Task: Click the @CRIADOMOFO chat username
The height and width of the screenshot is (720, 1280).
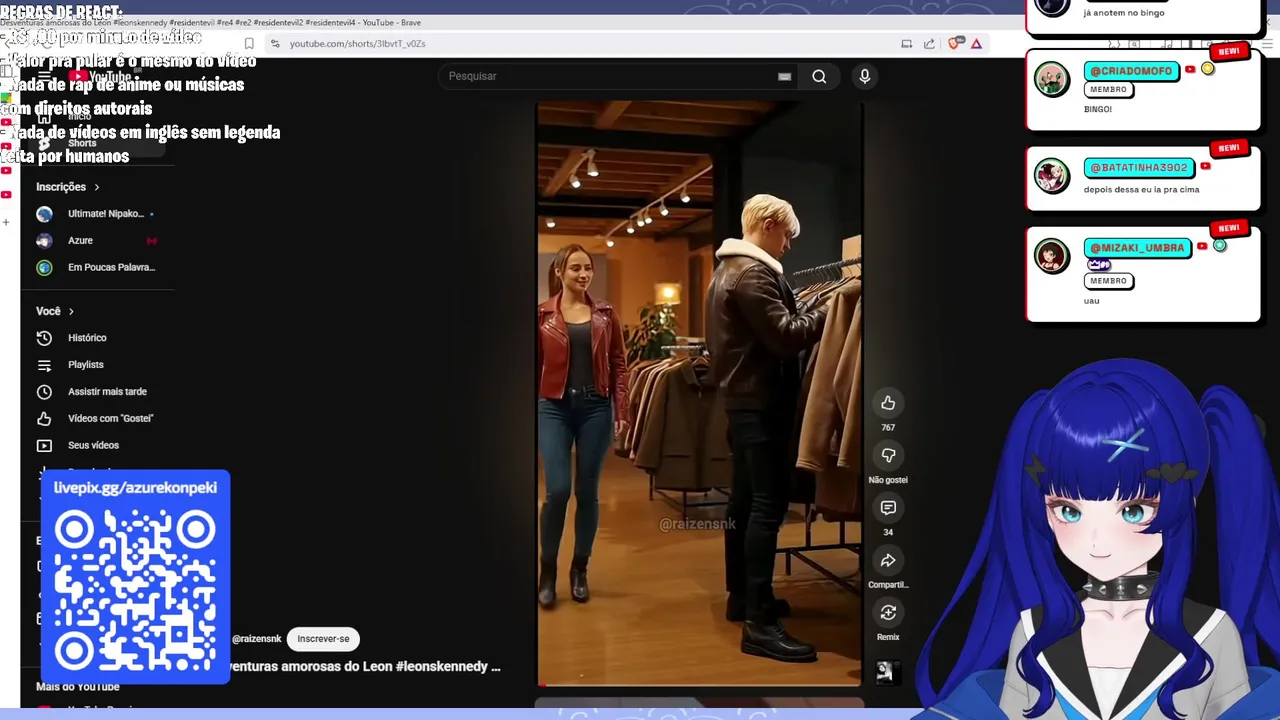Action: point(1131,71)
